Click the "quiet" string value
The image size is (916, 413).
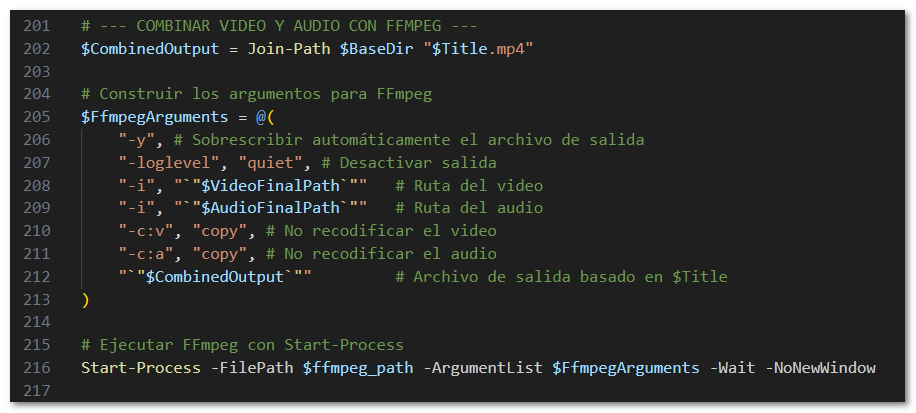[x=252, y=163]
